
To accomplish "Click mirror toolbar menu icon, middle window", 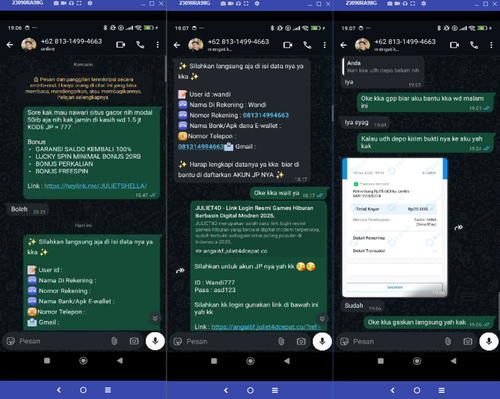I will [275, 390].
